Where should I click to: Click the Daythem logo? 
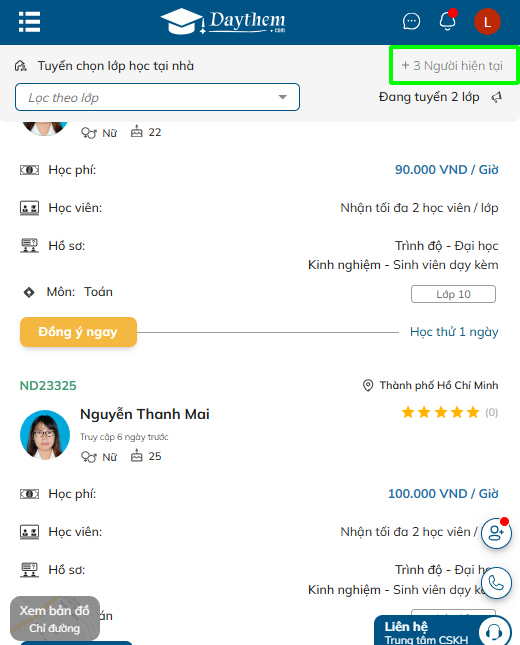[223, 21]
